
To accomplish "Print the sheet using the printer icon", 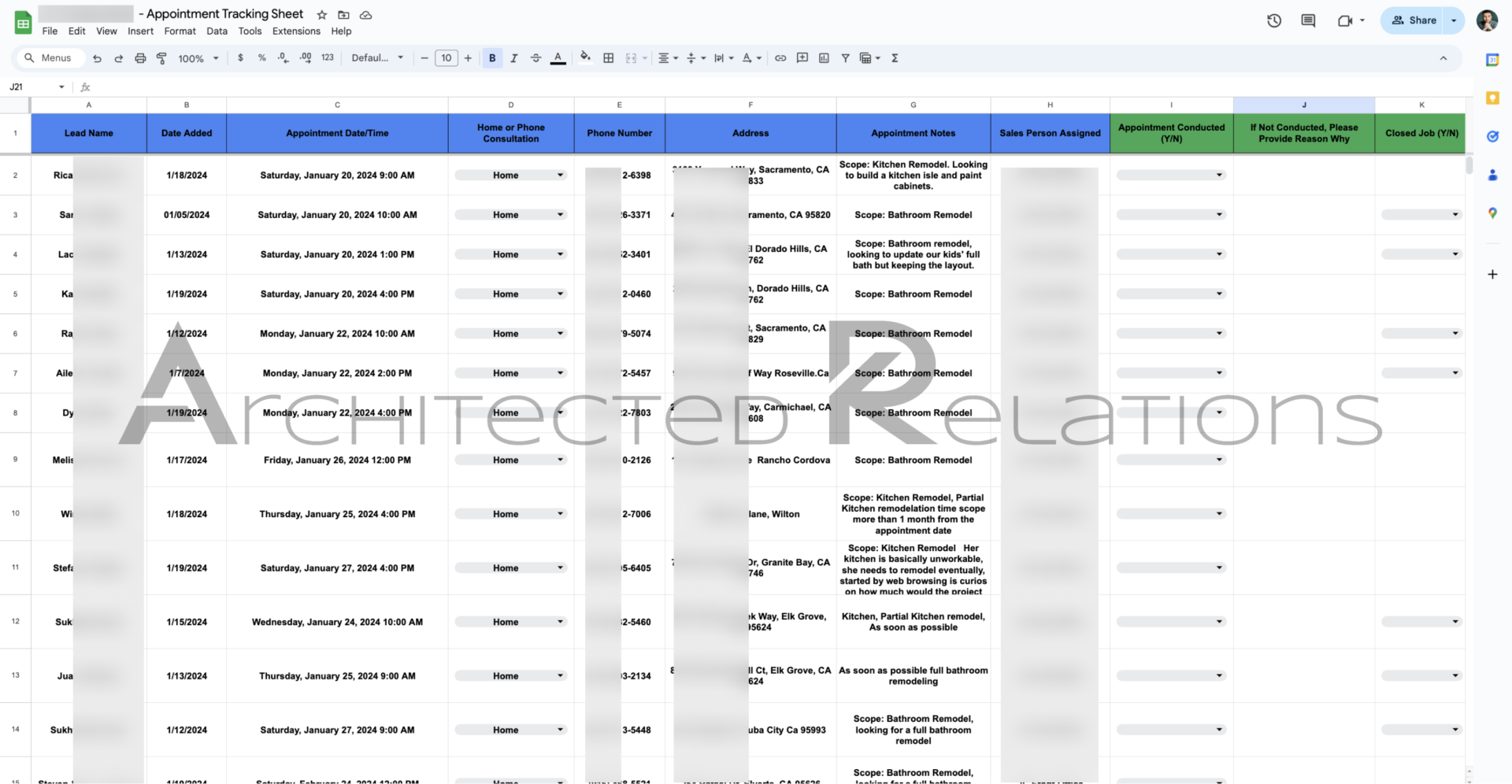I will pyautogui.click(x=140, y=58).
